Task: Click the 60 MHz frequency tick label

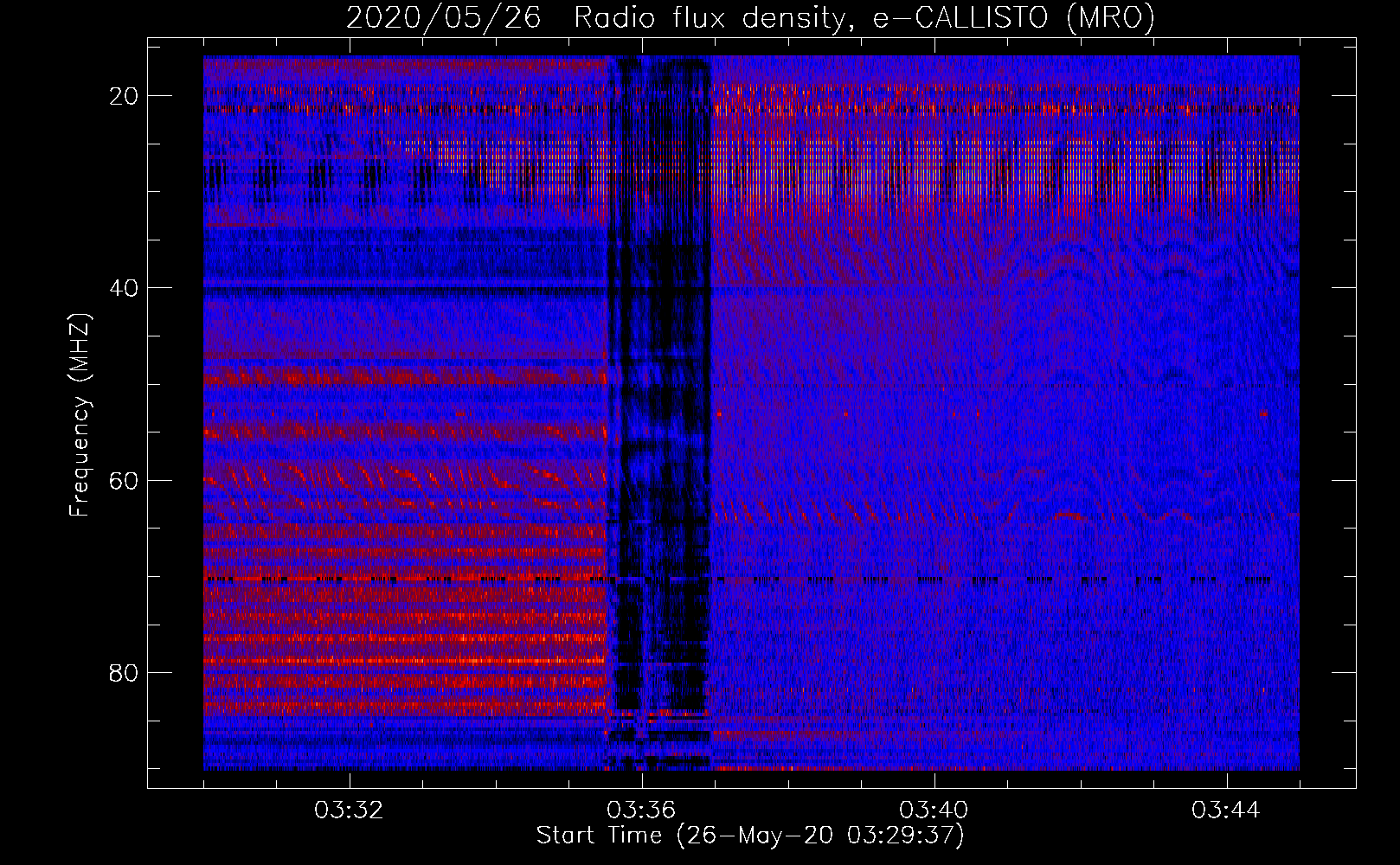Action: [124, 480]
